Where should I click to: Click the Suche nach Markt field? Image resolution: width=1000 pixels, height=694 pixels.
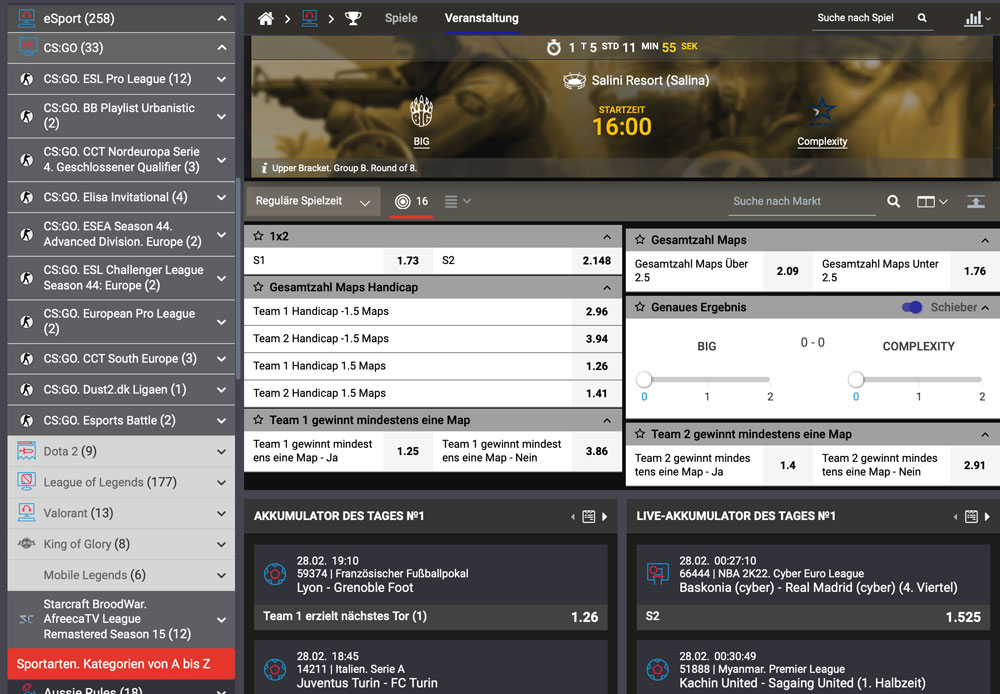802,202
